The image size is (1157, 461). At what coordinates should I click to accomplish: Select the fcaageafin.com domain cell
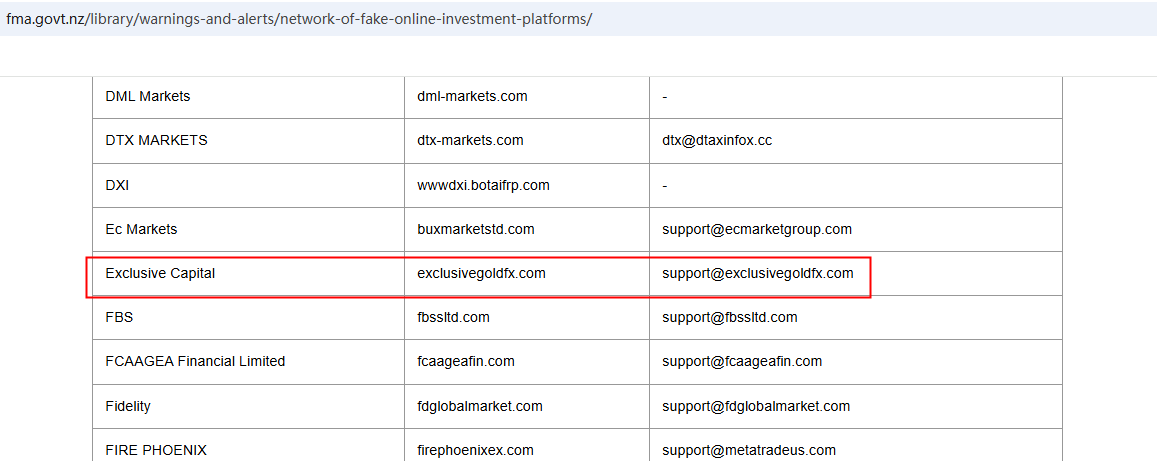click(x=527, y=361)
